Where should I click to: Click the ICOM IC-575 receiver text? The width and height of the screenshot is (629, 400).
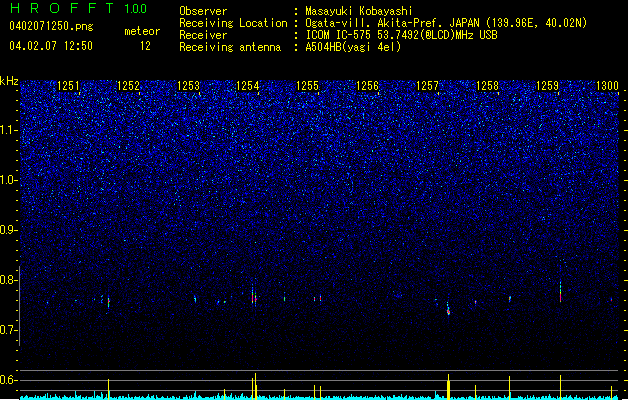(x=401, y=35)
